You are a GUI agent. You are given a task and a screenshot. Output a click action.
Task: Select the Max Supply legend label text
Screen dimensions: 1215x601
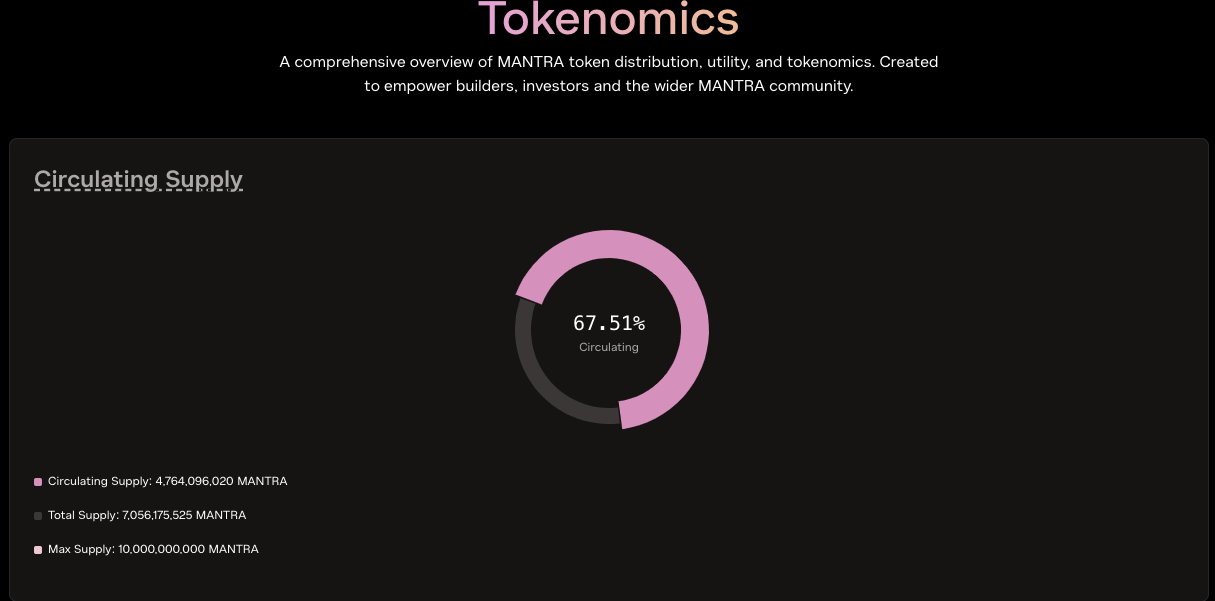click(x=80, y=550)
